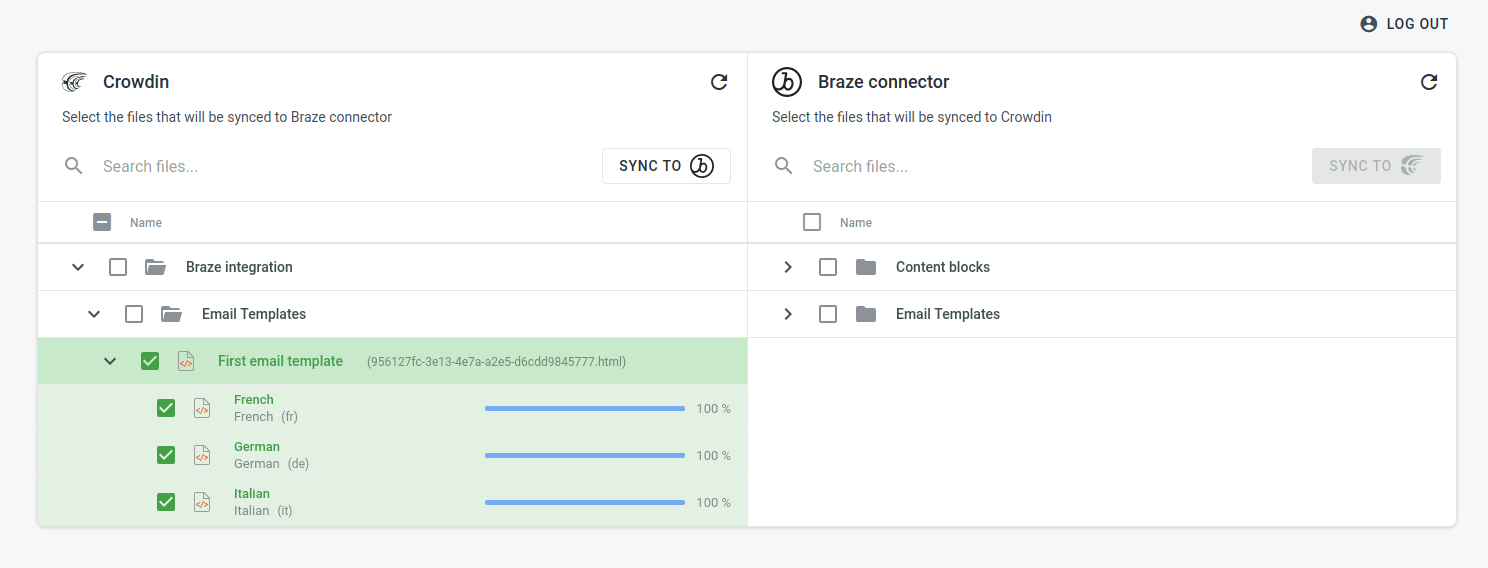Click the Crowdin logo icon in header
The height and width of the screenshot is (568, 1488).
(75, 82)
